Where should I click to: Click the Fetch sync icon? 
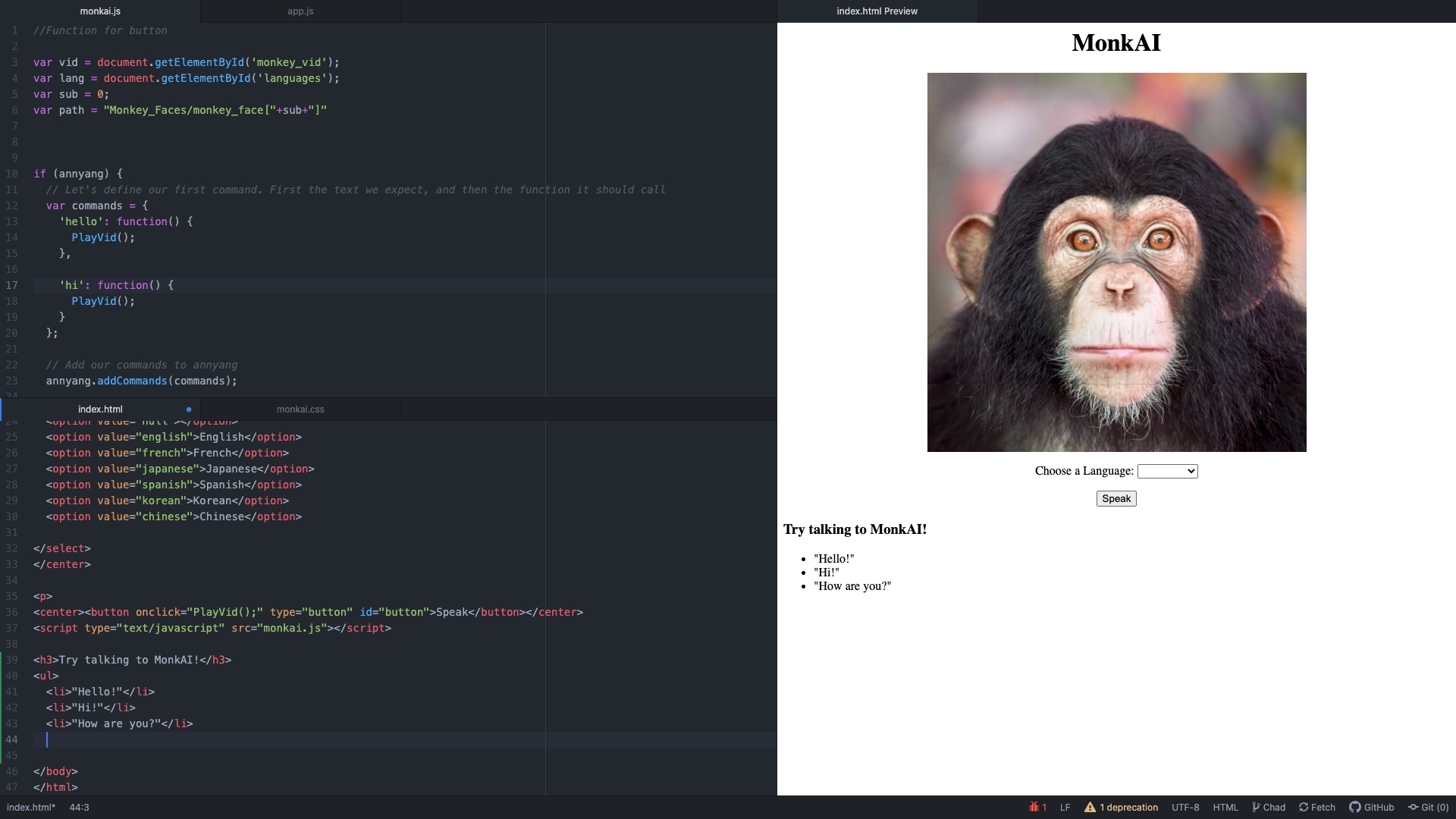1304,807
